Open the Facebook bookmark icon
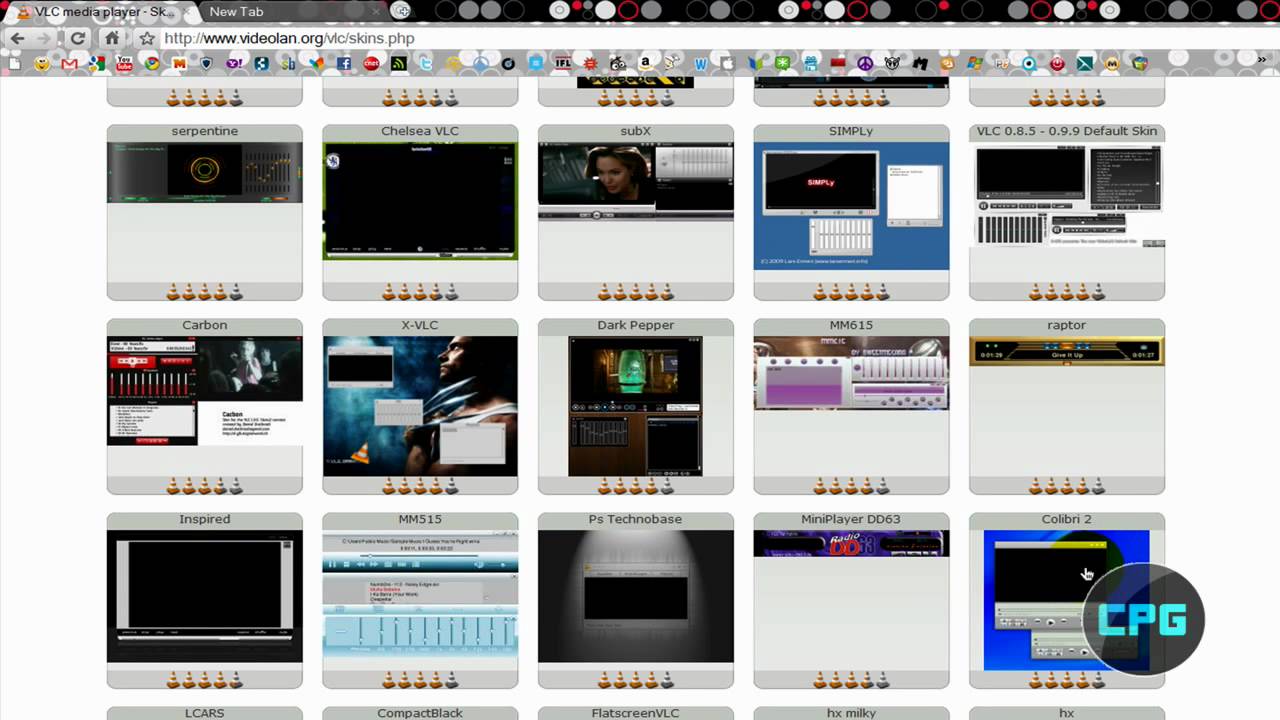1280x720 pixels. (x=343, y=63)
